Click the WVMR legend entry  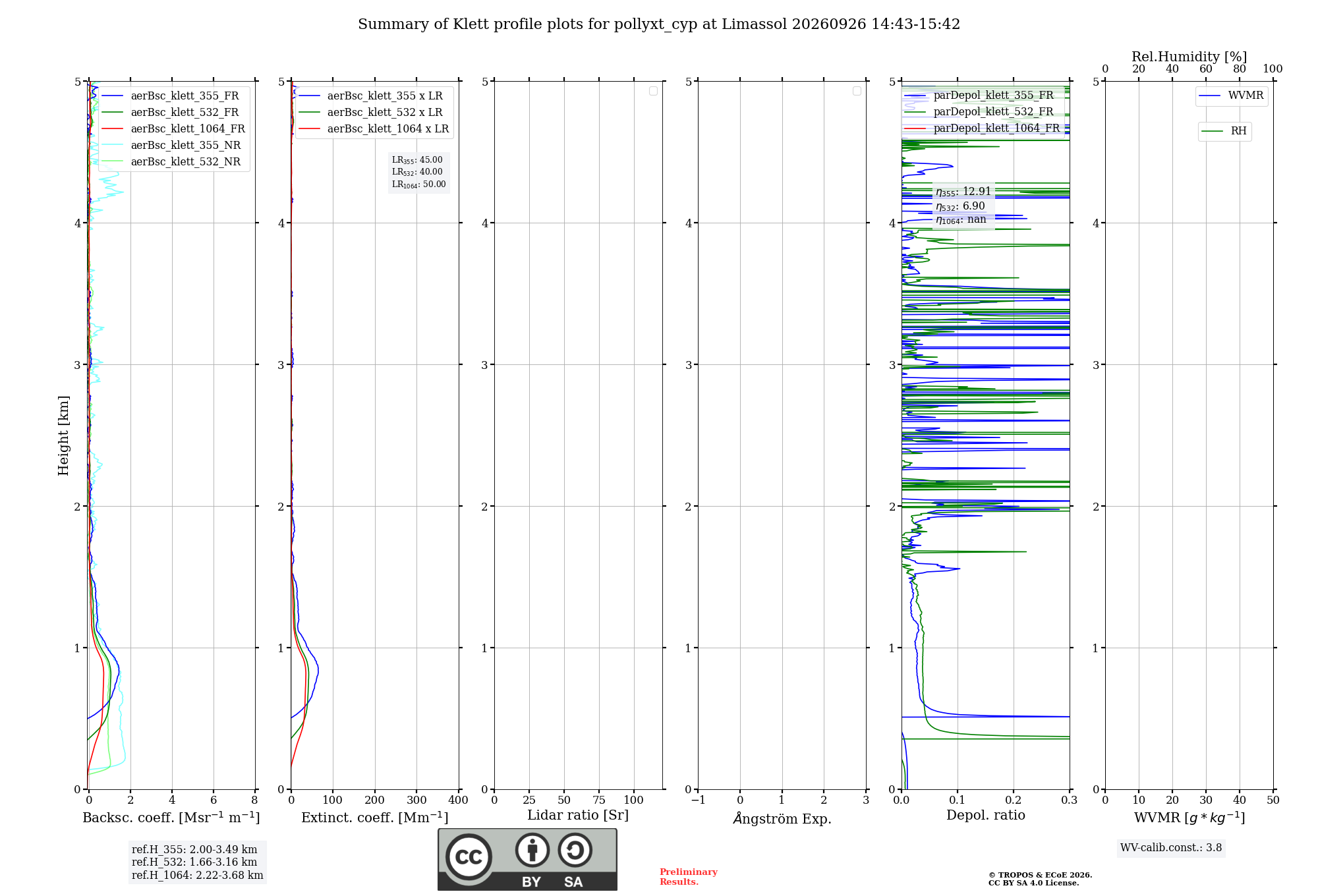tap(1232, 96)
